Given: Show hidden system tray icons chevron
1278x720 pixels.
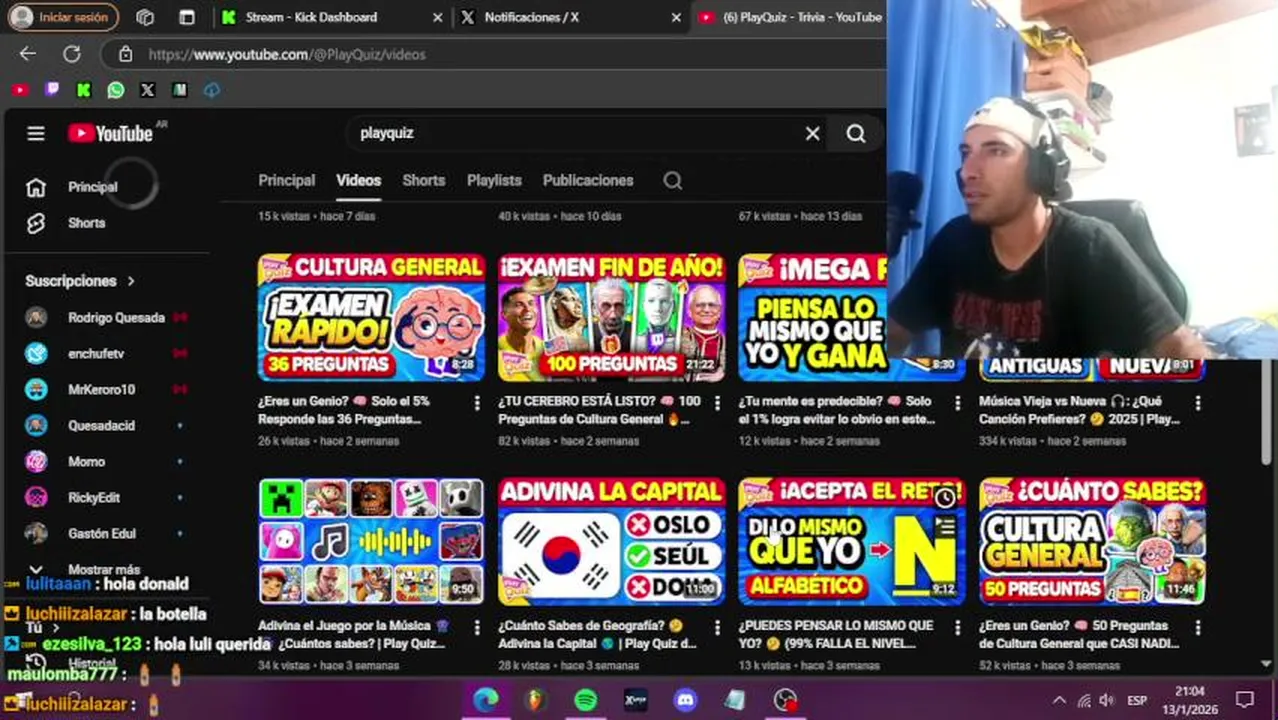Looking at the screenshot, I should pos(1059,700).
